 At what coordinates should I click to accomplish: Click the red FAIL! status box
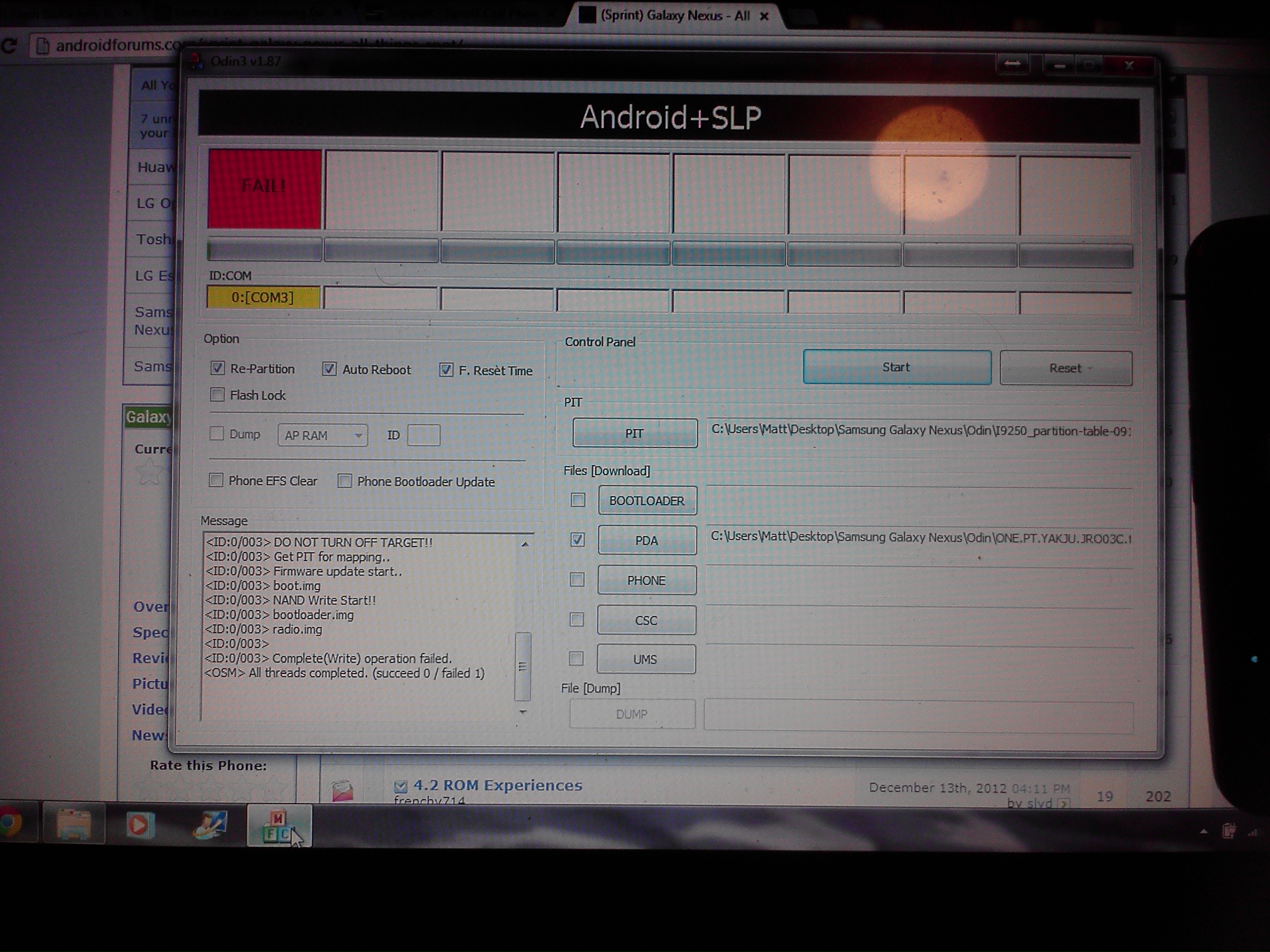click(x=265, y=189)
